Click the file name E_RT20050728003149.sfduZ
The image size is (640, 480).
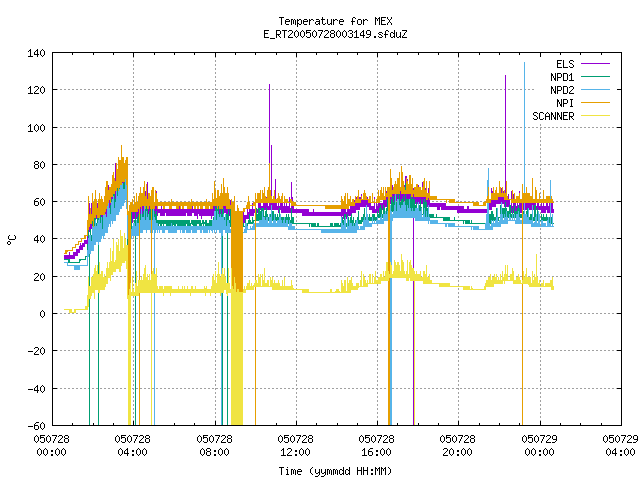pos(335,34)
